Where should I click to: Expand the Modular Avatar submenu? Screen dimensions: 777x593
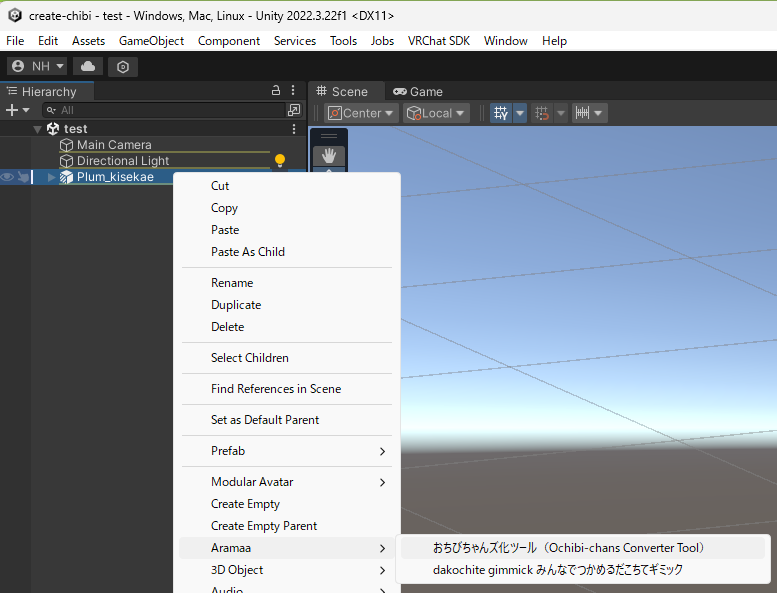[x=287, y=482]
